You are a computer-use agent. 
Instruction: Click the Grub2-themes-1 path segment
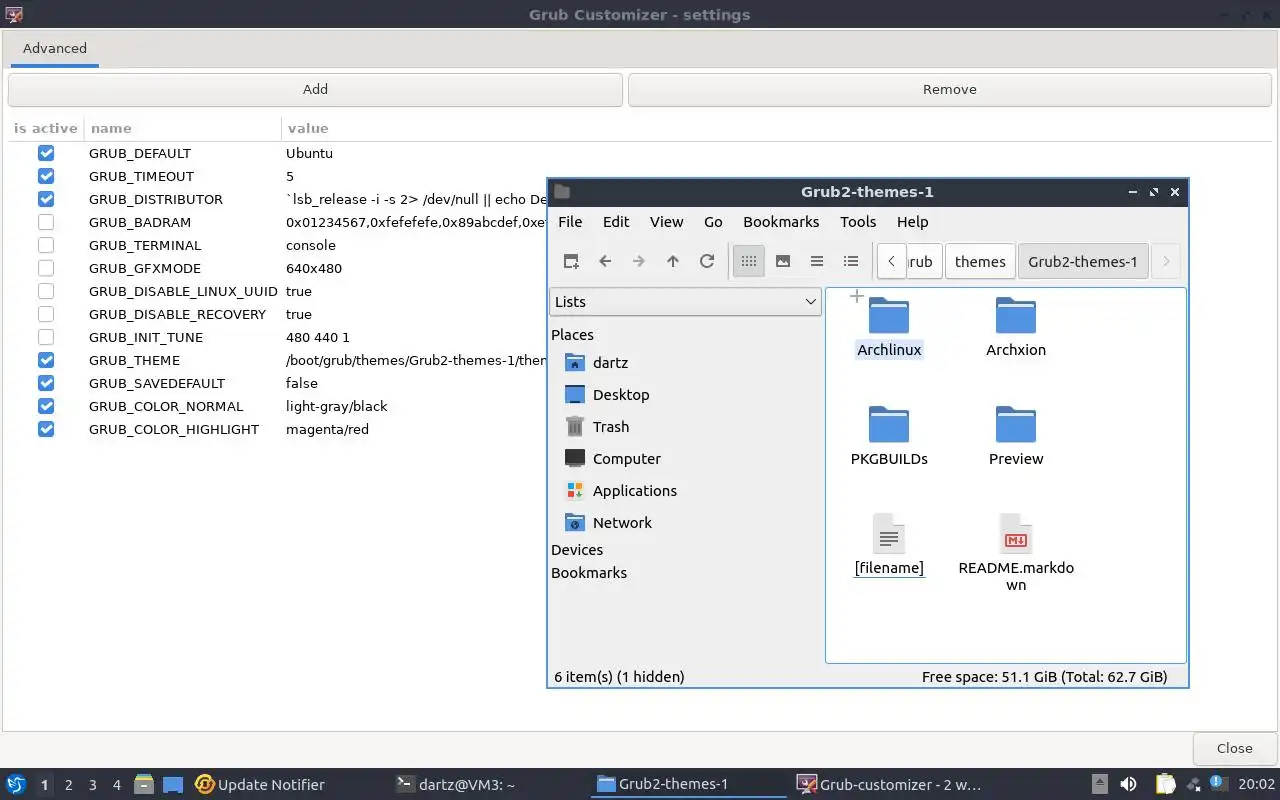click(1083, 262)
